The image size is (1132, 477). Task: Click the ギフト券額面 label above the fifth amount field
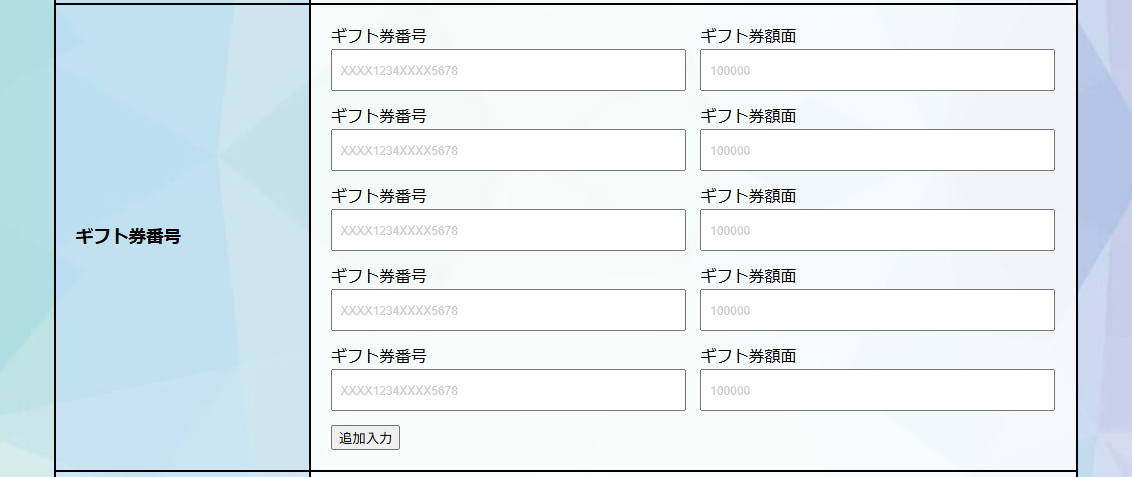click(748, 356)
